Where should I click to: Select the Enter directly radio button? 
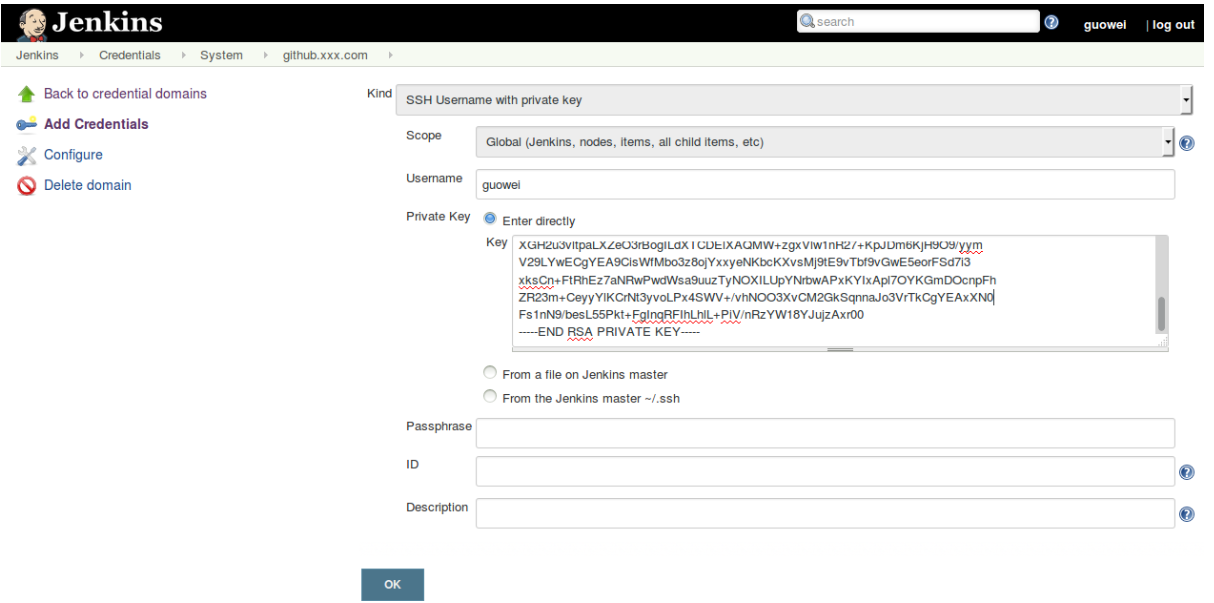(x=490, y=219)
